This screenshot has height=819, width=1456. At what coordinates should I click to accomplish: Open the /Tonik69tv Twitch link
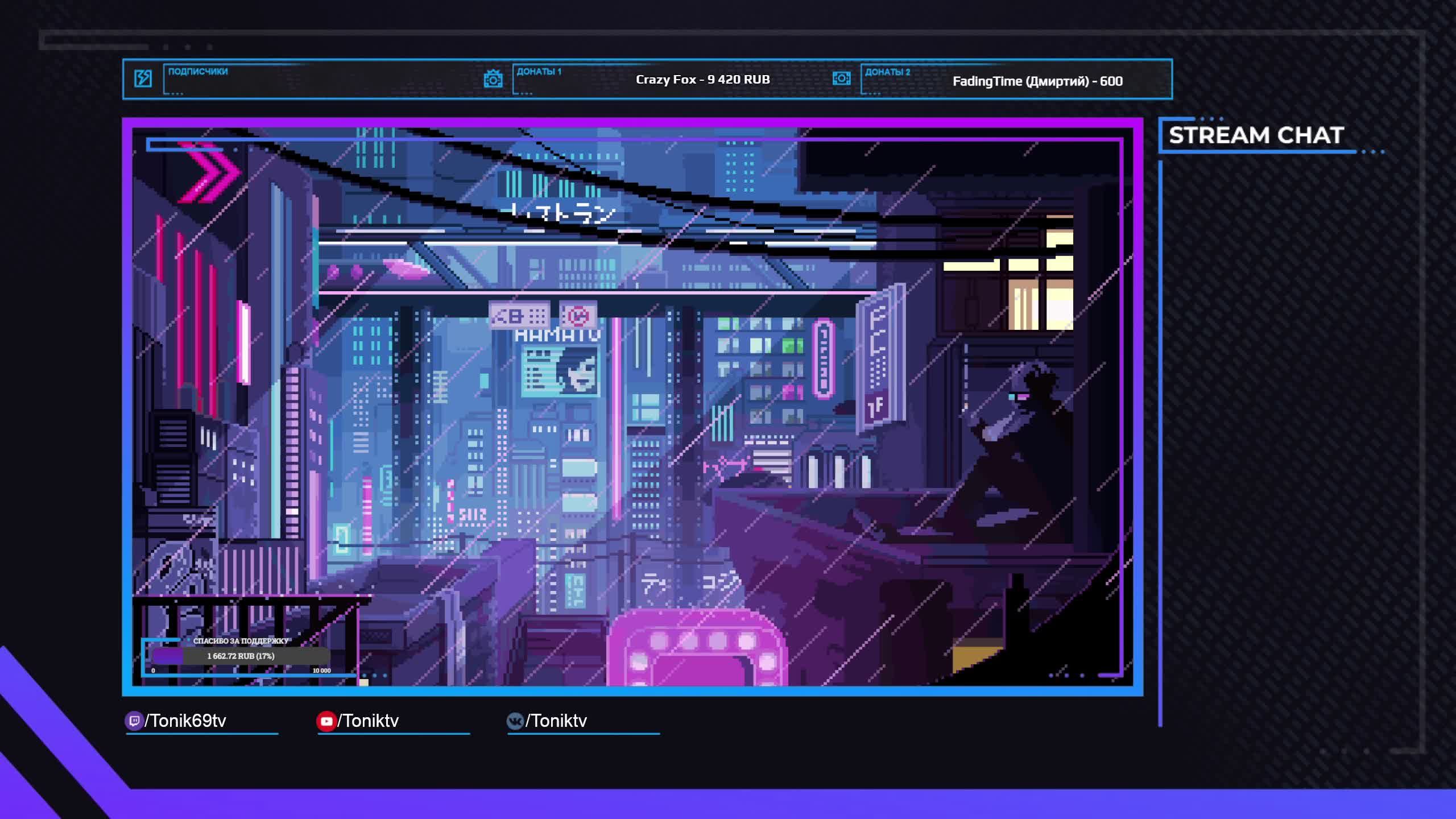pyautogui.click(x=185, y=721)
